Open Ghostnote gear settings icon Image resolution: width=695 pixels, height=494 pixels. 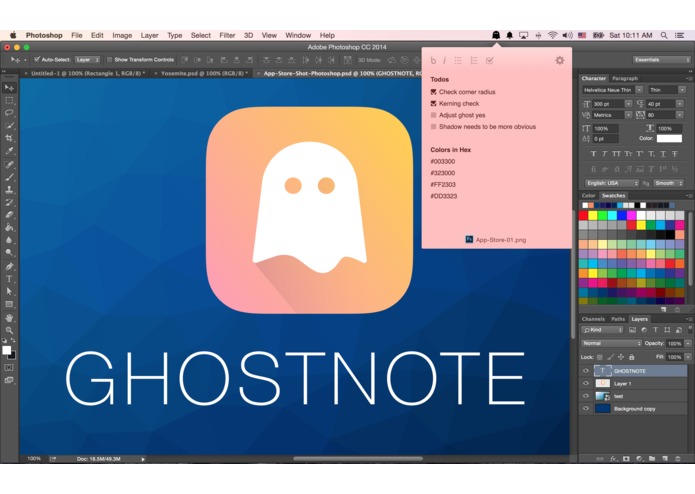pos(560,60)
